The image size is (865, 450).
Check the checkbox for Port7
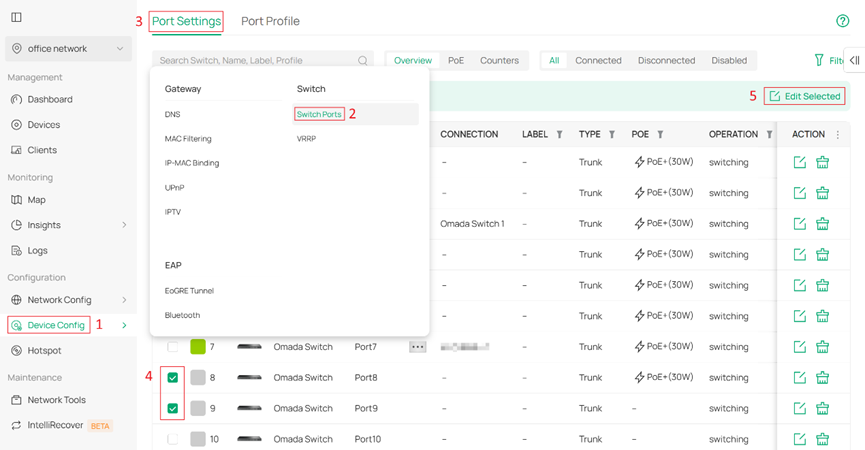coord(173,347)
